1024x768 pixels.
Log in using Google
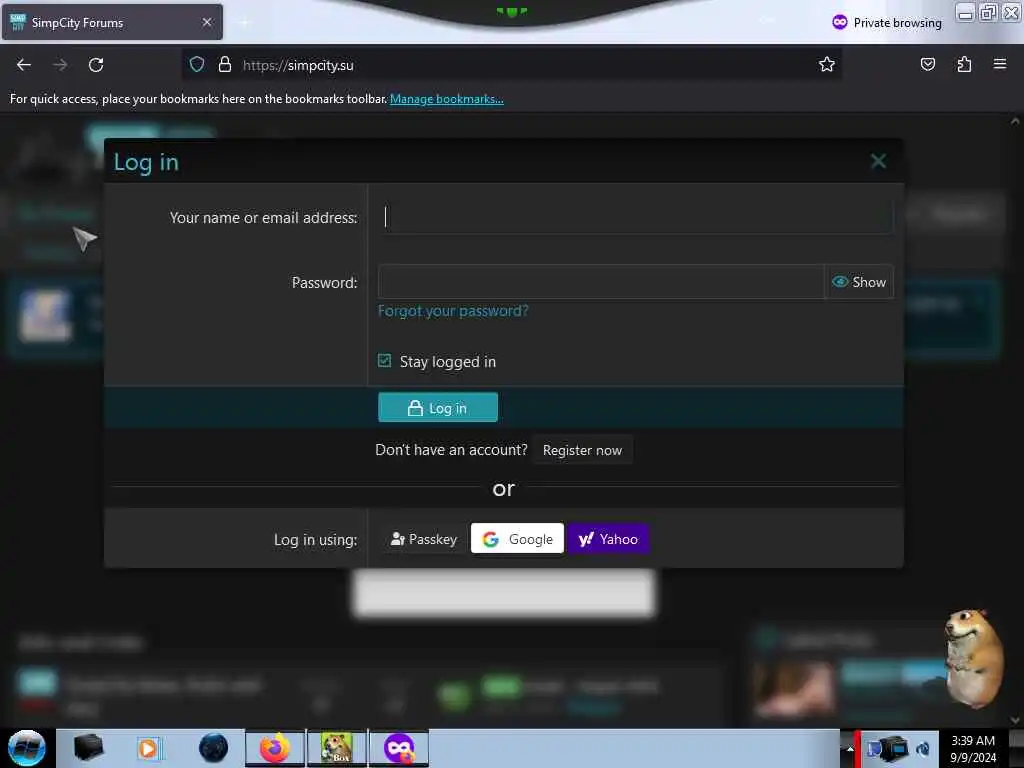(517, 539)
